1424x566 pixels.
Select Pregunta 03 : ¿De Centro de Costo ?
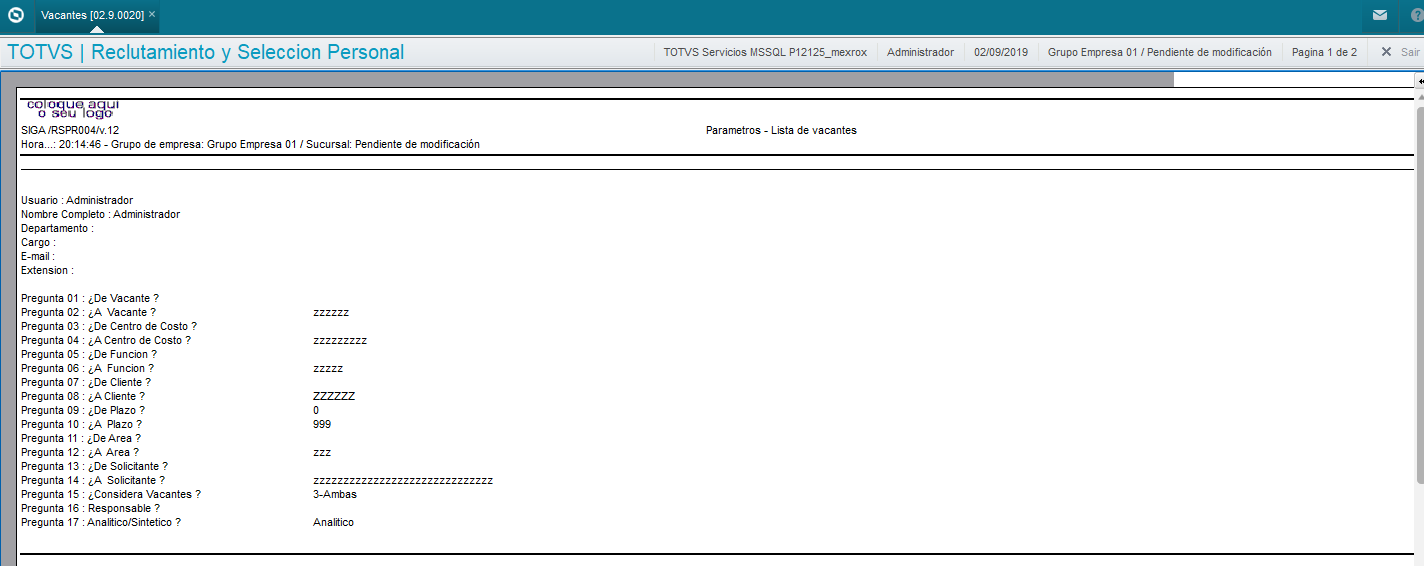click(x=109, y=327)
